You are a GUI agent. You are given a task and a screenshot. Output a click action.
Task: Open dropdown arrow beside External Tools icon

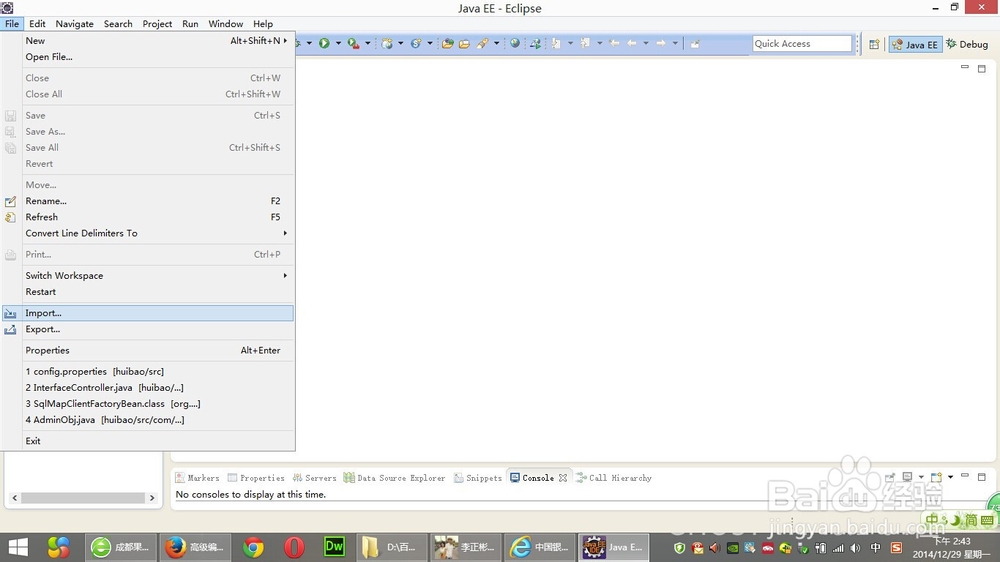(367, 43)
